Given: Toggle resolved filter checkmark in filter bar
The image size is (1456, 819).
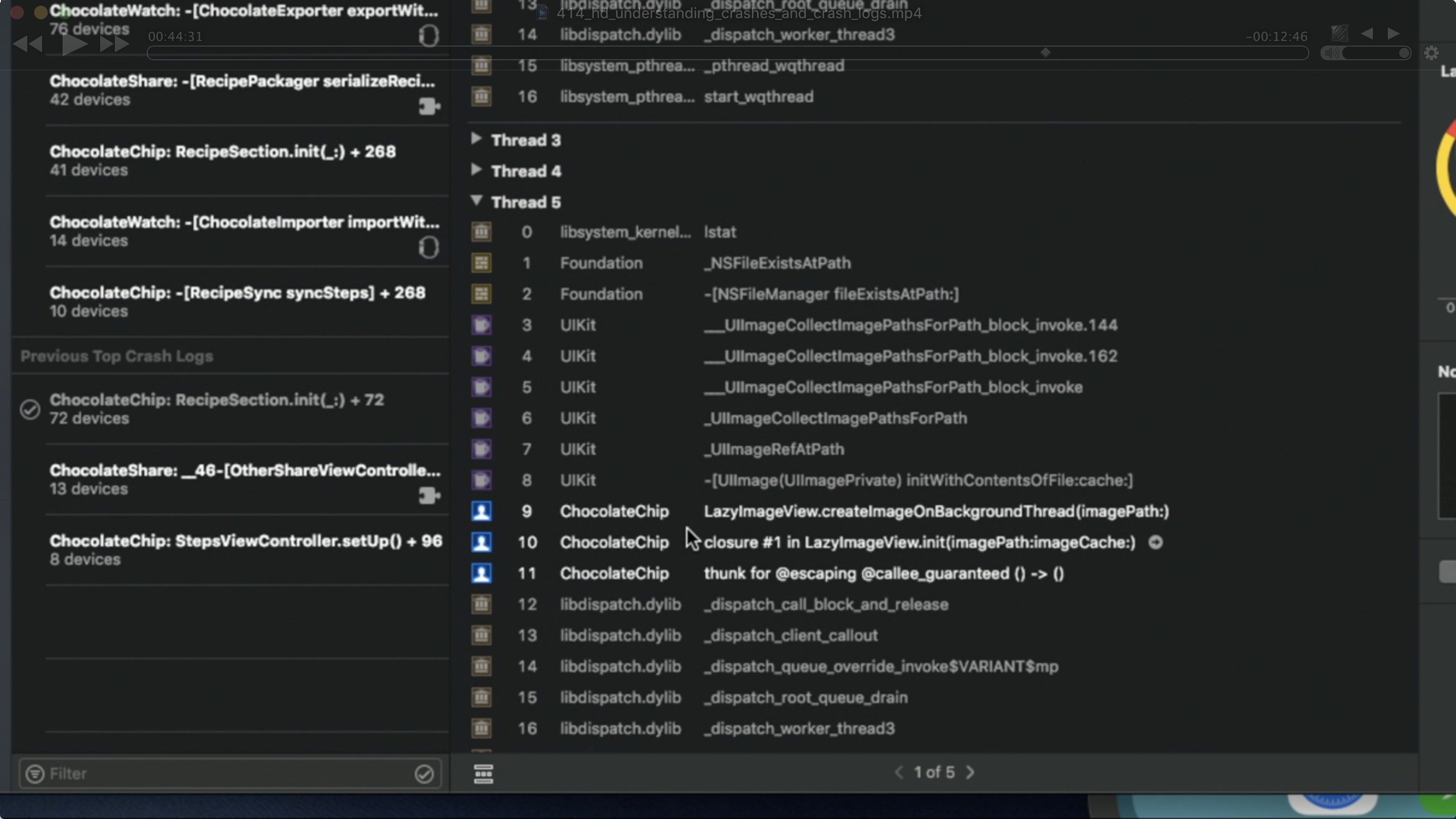Looking at the screenshot, I should [x=424, y=773].
